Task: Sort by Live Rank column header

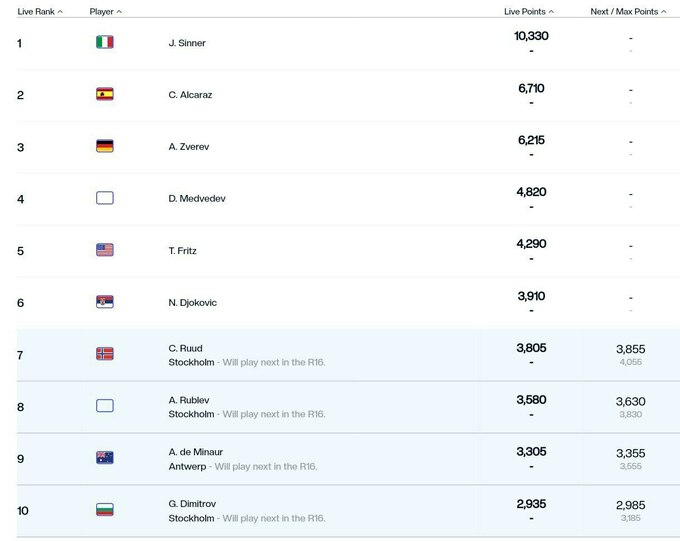Action: 40,12
